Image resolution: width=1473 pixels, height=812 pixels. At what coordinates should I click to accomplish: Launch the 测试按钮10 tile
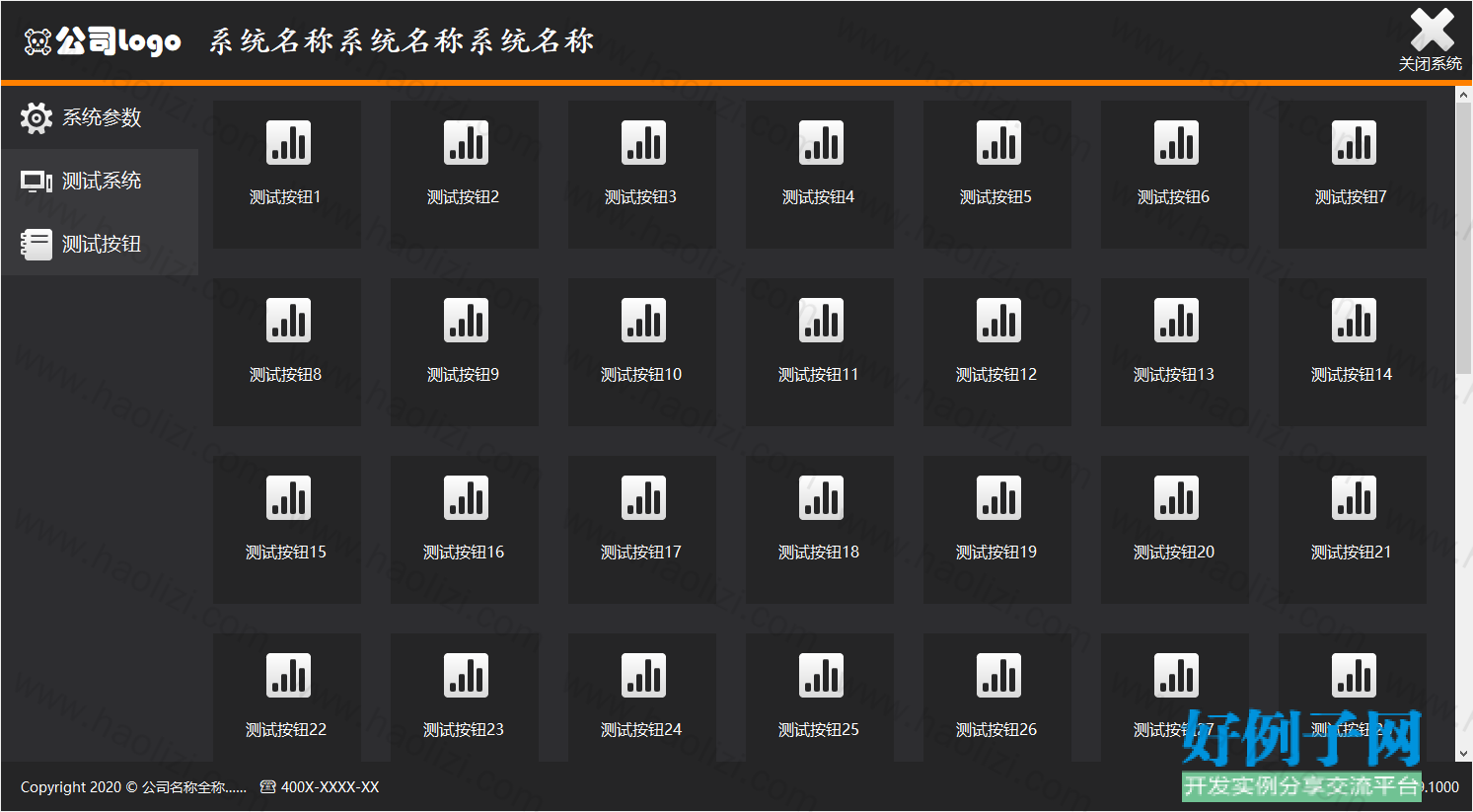tap(642, 351)
